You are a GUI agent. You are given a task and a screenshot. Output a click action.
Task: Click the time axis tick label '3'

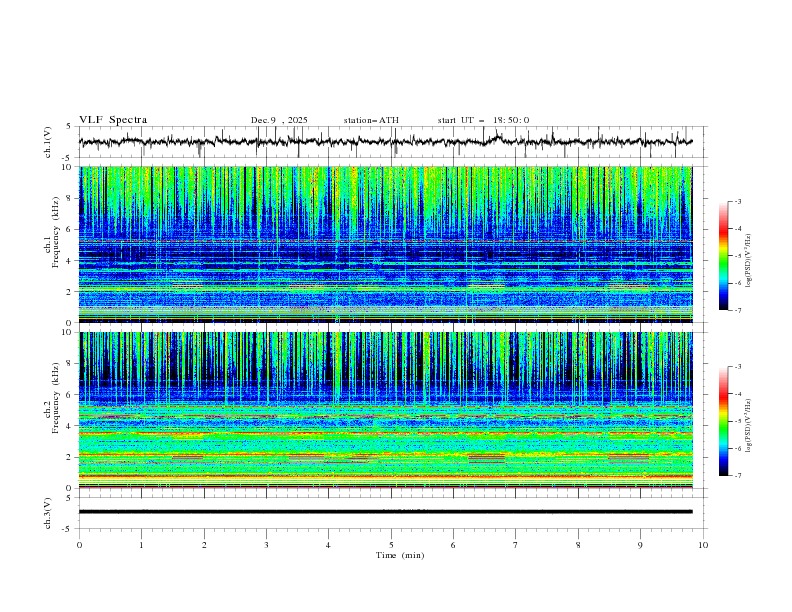[x=266, y=545]
